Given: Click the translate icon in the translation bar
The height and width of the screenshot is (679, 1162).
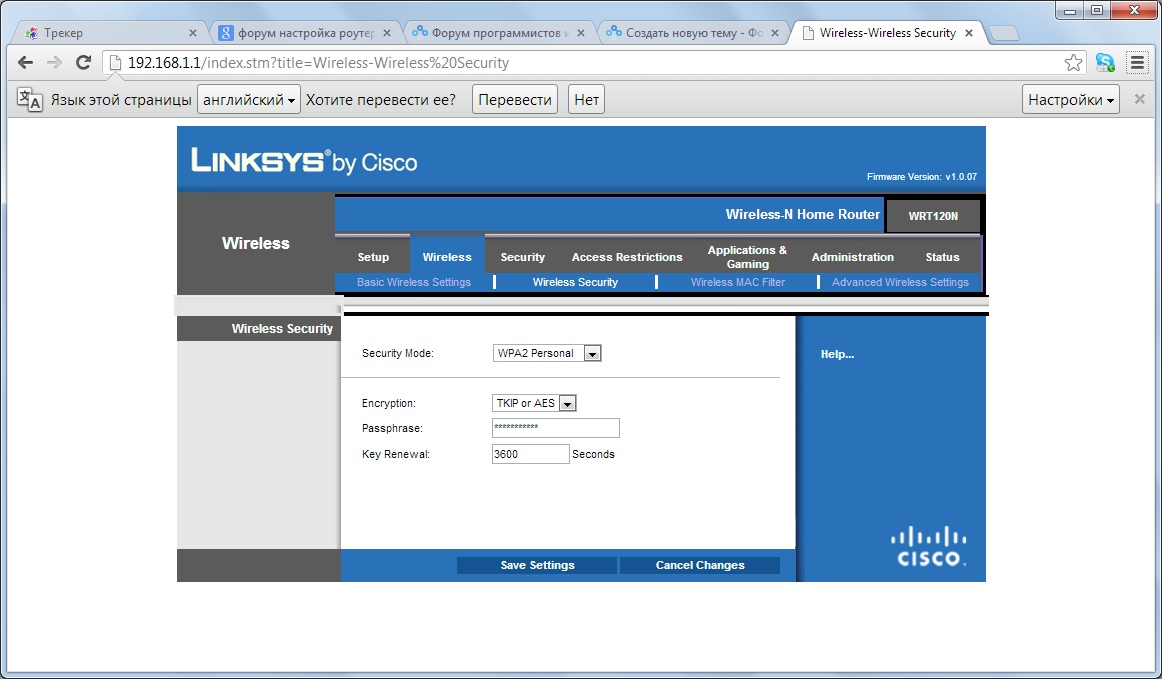Looking at the screenshot, I should [30, 99].
